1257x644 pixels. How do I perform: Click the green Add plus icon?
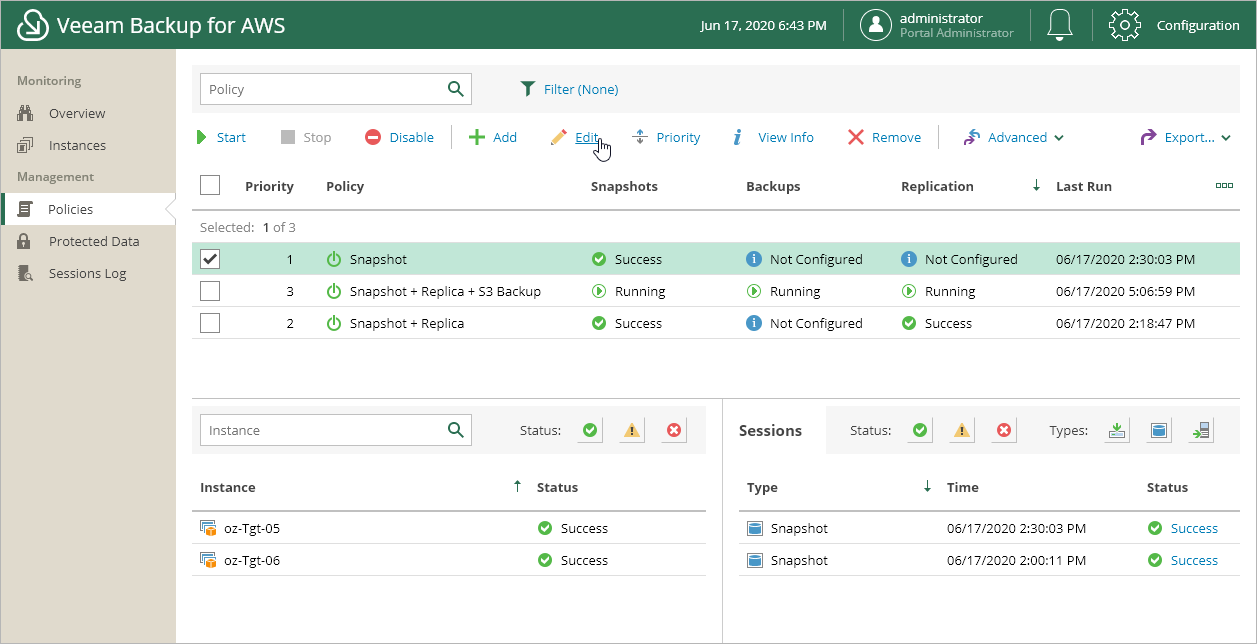click(477, 137)
